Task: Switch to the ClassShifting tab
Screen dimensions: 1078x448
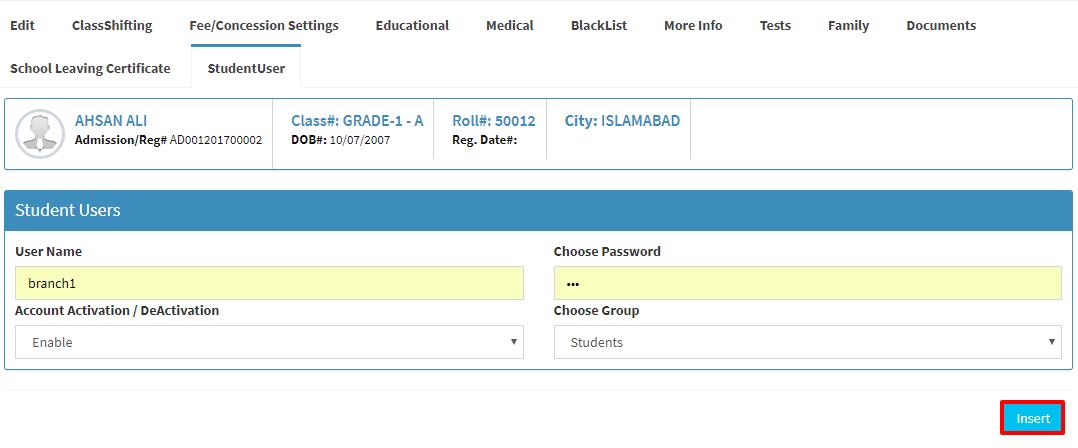Action: 112,25
